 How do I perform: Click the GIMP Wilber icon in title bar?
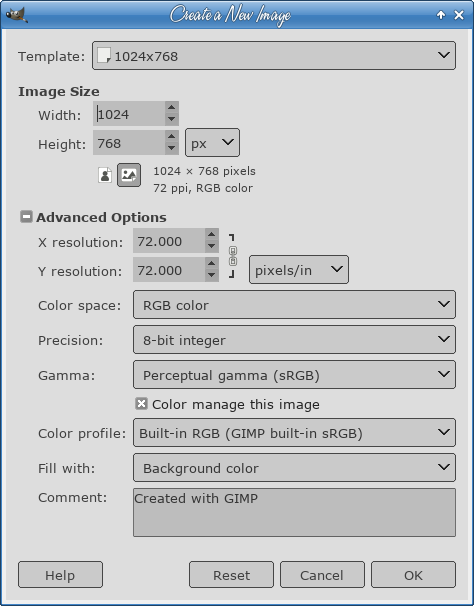(x=17, y=15)
